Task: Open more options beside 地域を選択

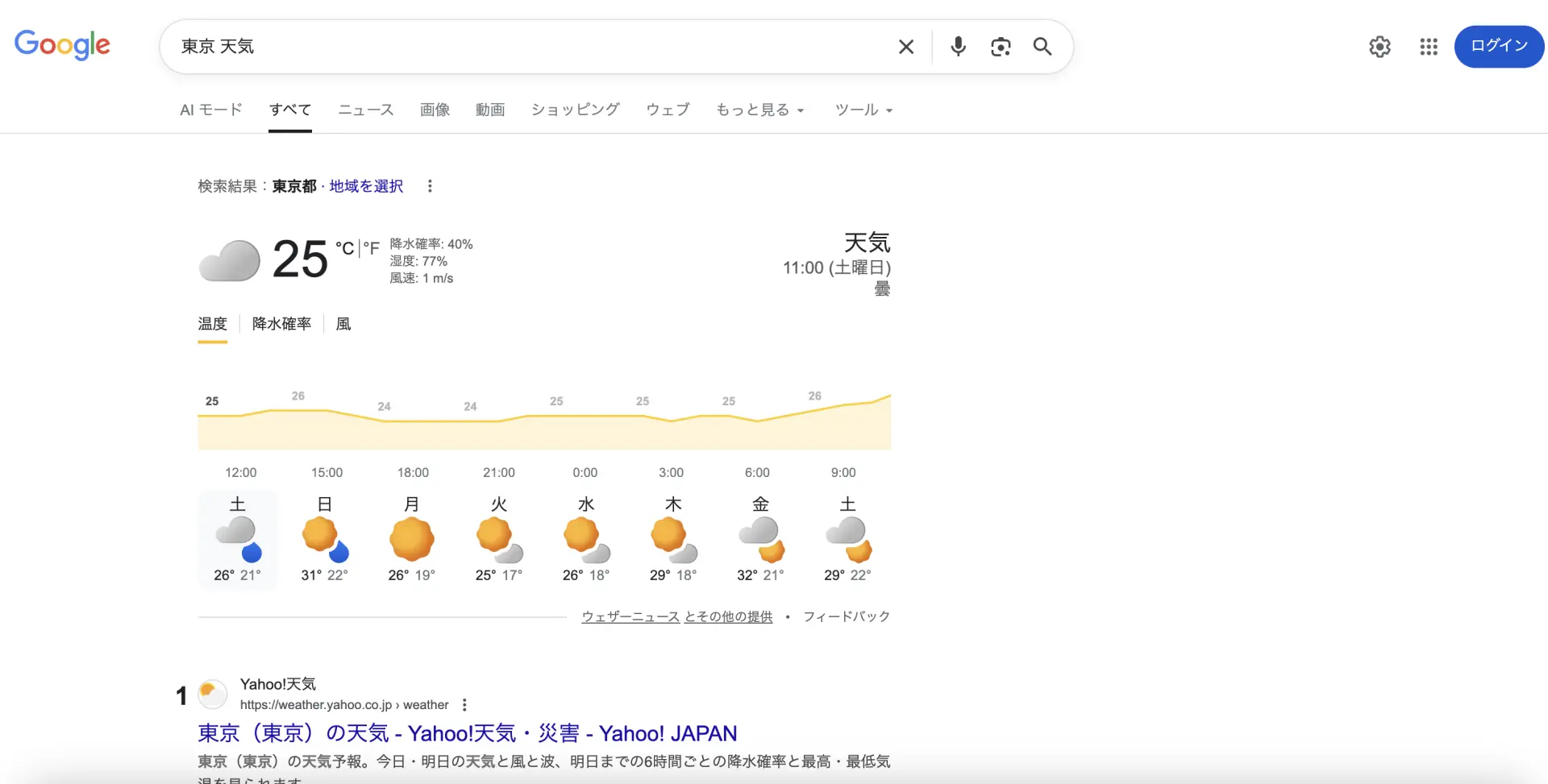Action: (430, 186)
